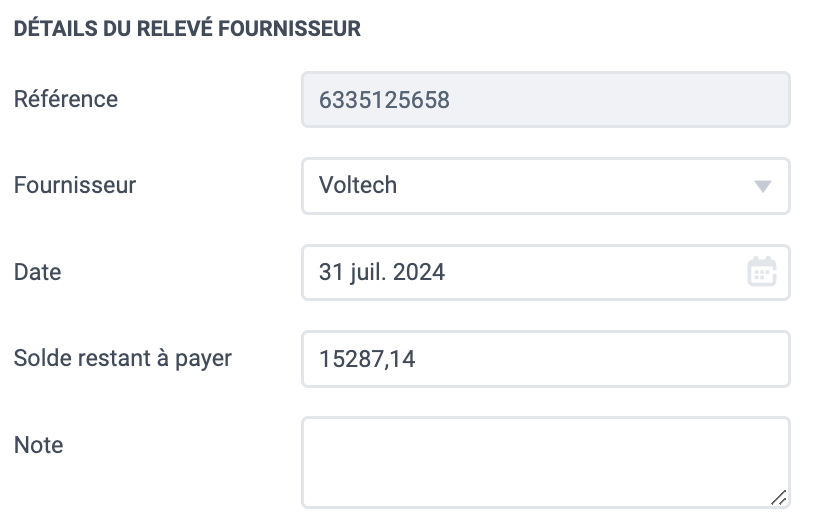Open the Voltech supplier combo box
820x532 pixels.
click(545, 186)
